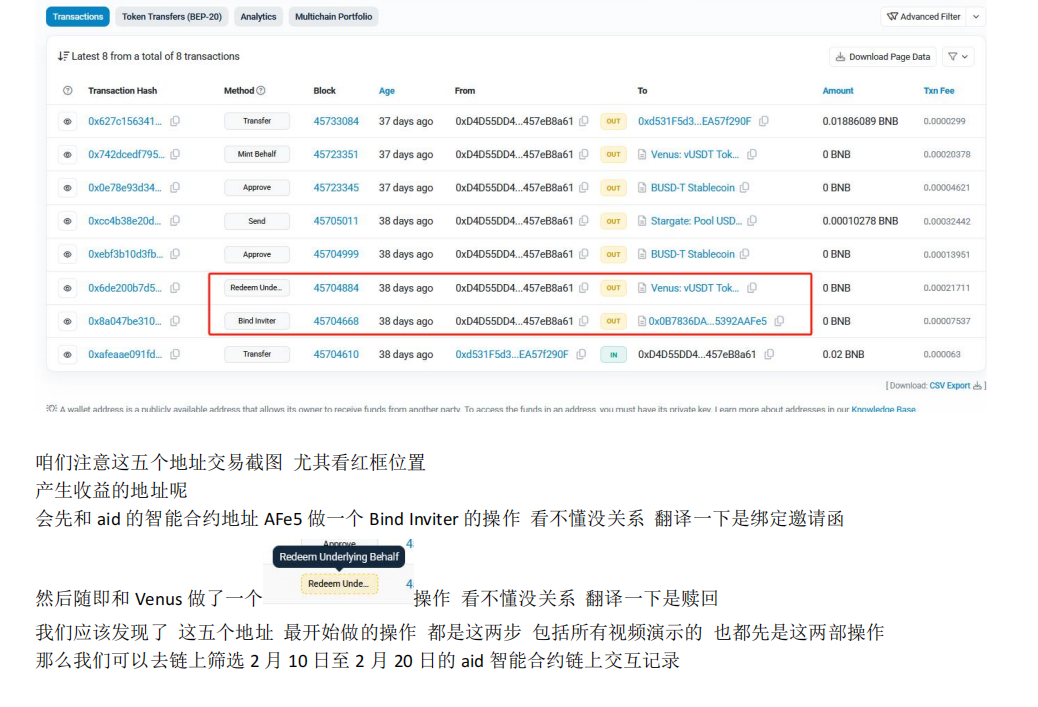Screen dimensions: 1038x707
Task: Click the question mark icon left of Transaction Hash
Action: pos(67,91)
